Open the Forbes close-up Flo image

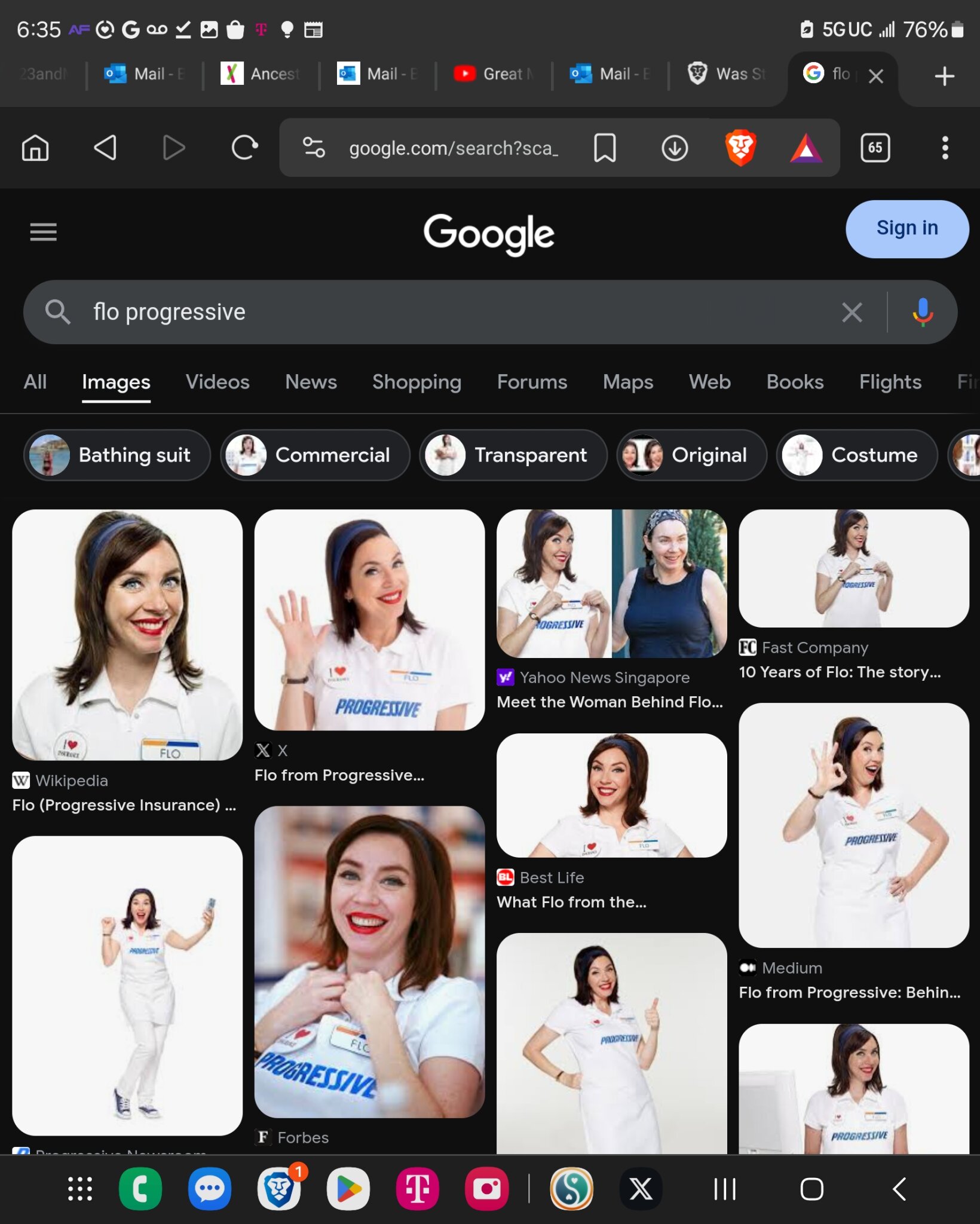369,962
